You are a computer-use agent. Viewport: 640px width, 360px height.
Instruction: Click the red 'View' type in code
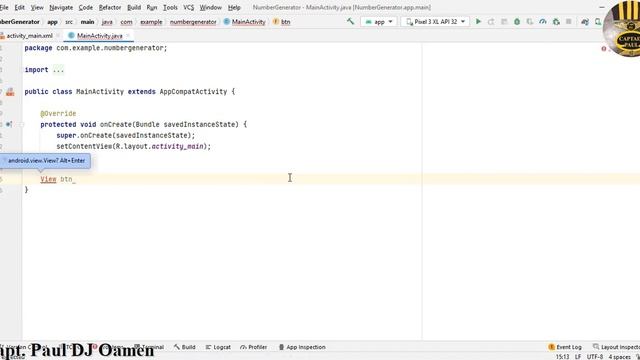point(48,179)
